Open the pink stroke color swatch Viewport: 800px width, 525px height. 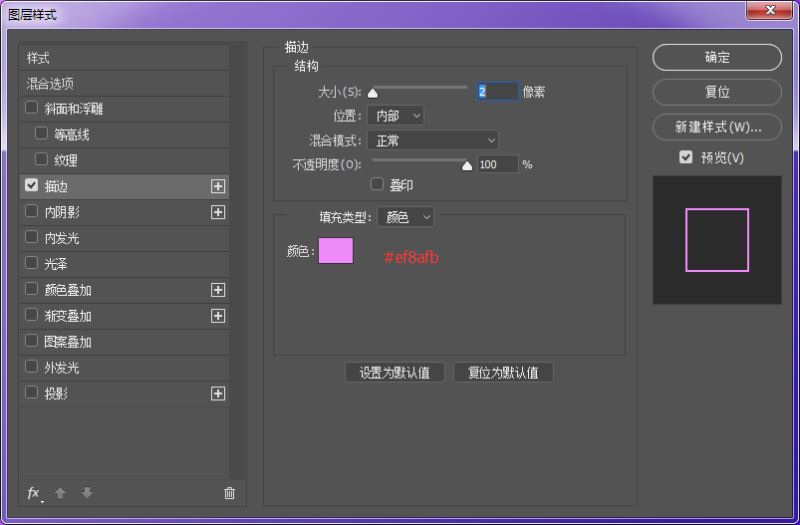click(x=335, y=251)
